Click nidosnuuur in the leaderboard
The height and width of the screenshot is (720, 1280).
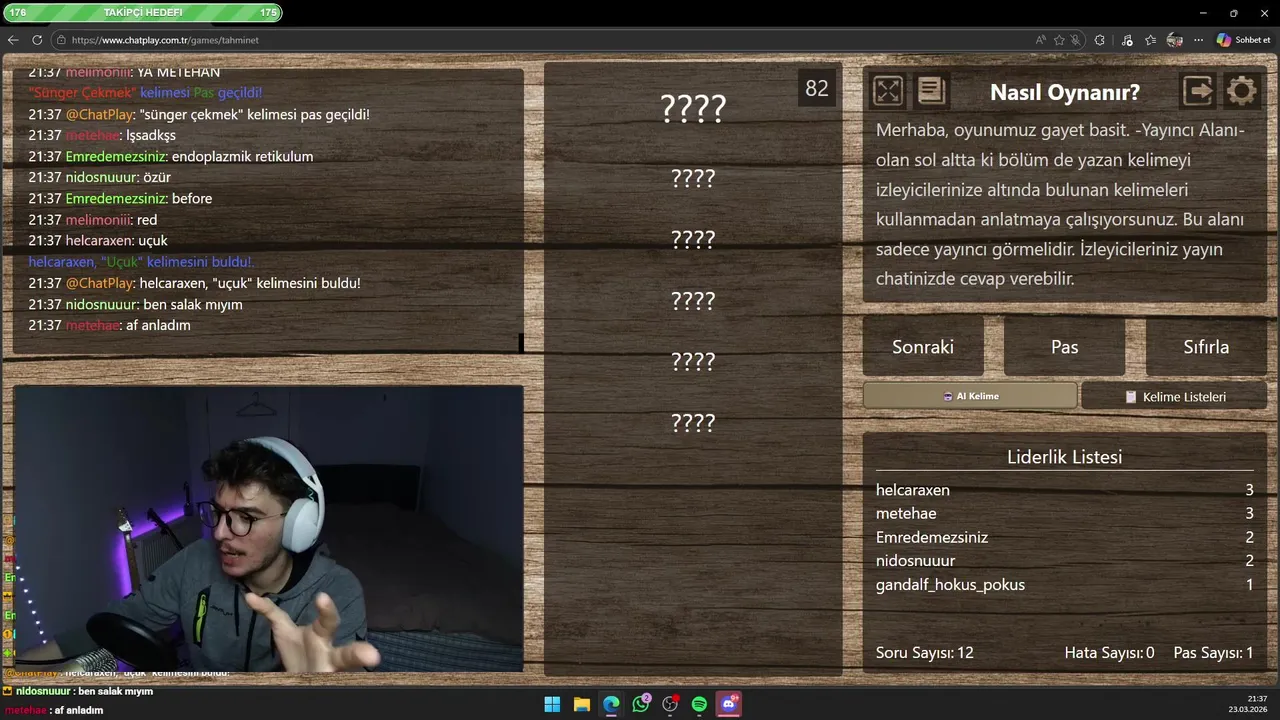915,561
